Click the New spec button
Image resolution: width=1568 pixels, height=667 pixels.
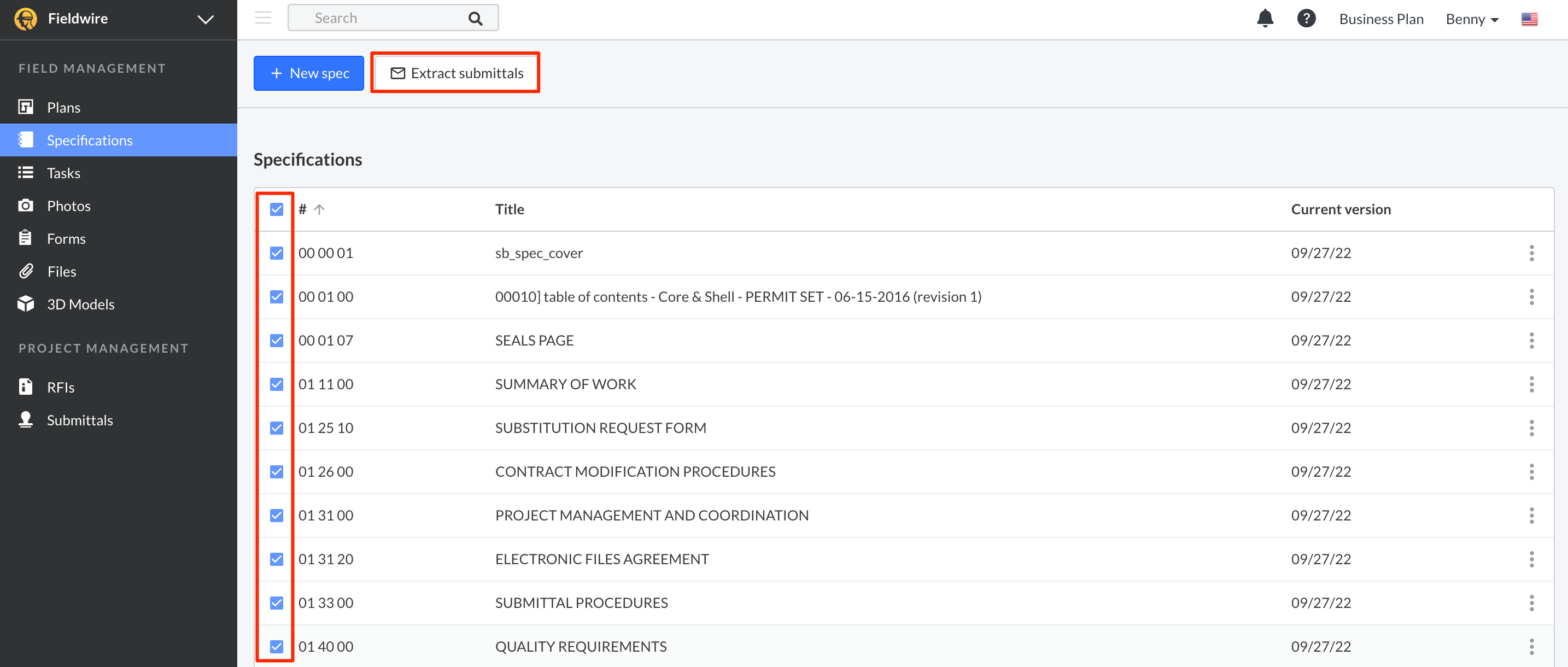(308, 73)
